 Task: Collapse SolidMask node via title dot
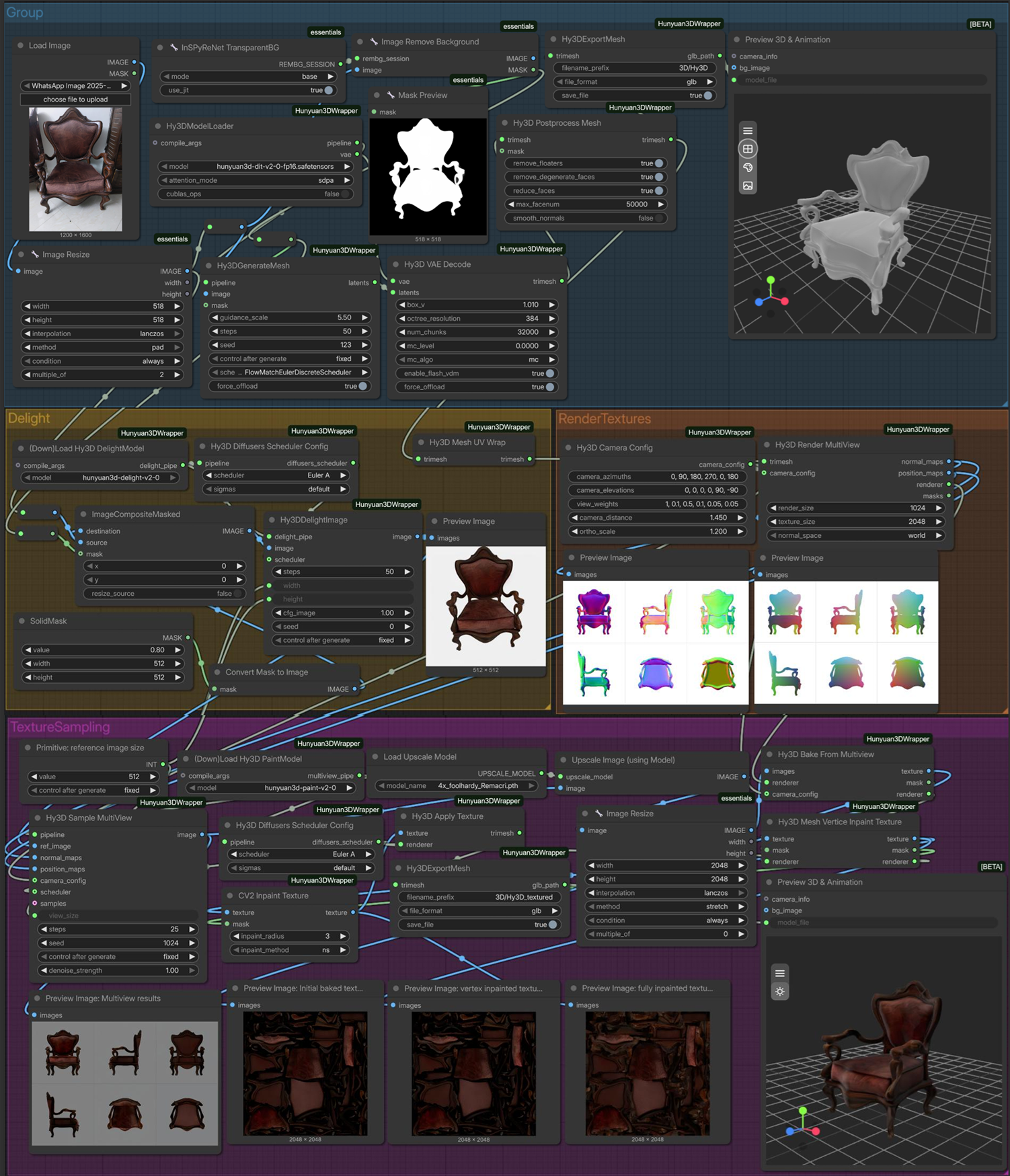coord(22,621)
